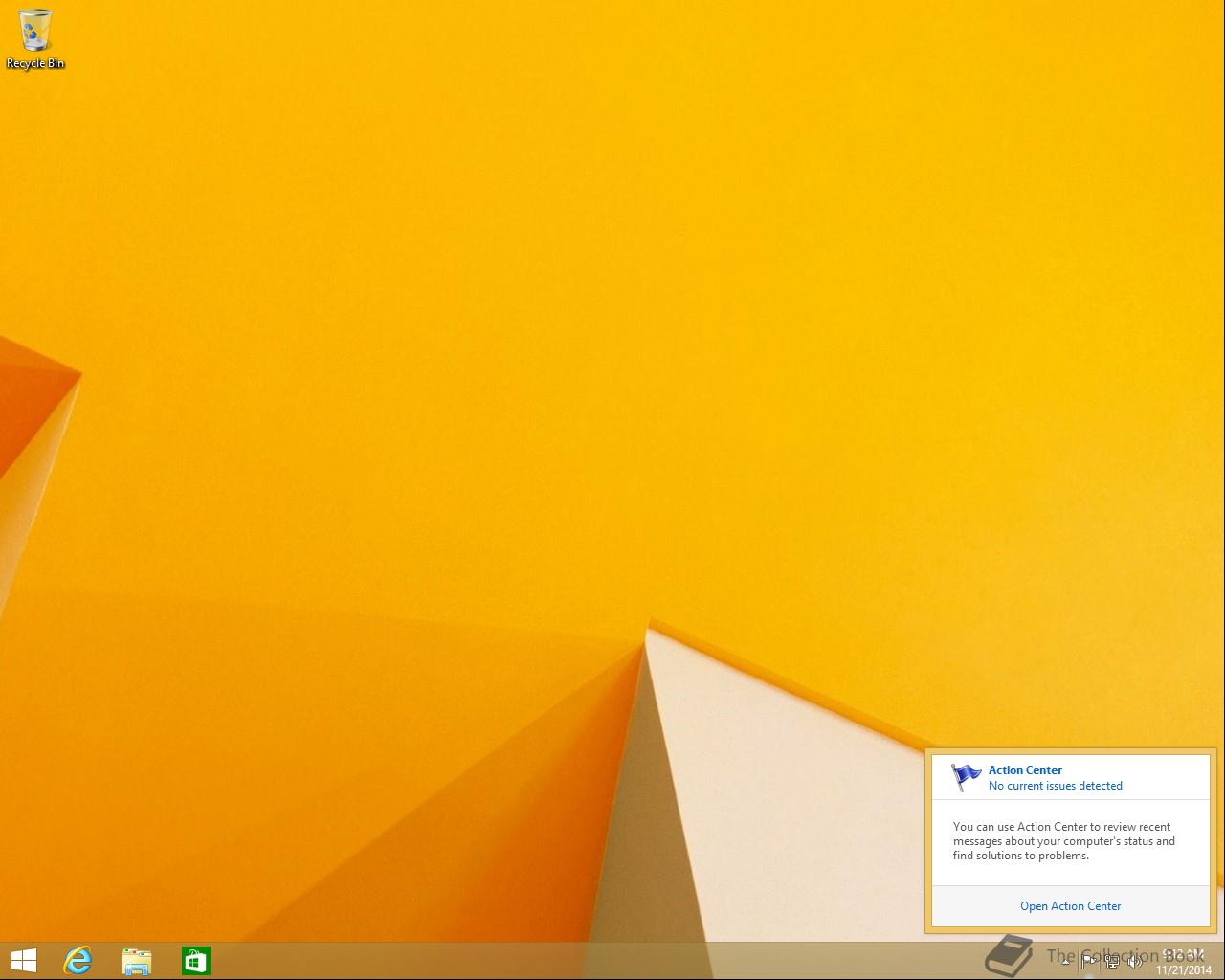Click the Recycle Bin text label
This screenshot has height=980, width=1225.
pyautogui.click(x=35, y=63)
